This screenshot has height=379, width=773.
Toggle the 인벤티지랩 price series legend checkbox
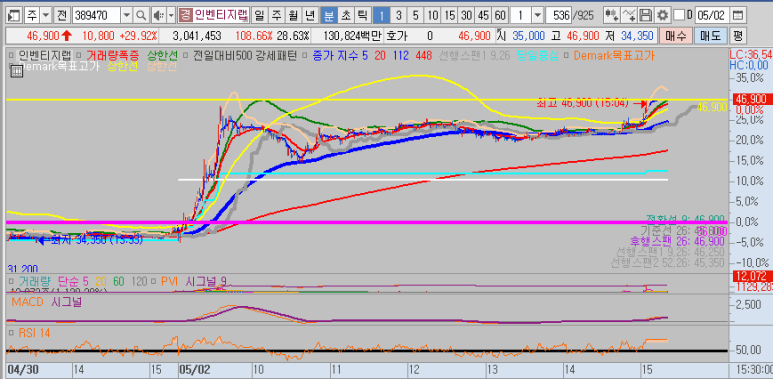(12, 56)
